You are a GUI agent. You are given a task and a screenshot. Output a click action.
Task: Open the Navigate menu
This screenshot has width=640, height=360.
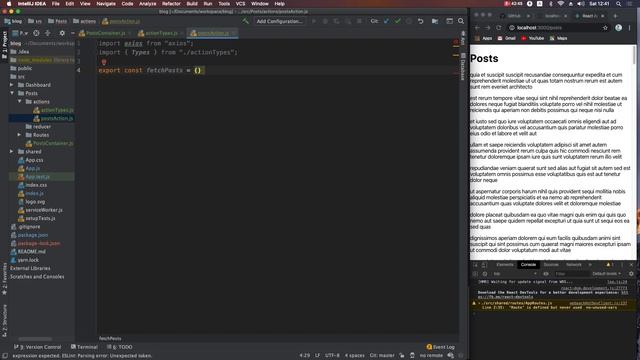point(106,4)
